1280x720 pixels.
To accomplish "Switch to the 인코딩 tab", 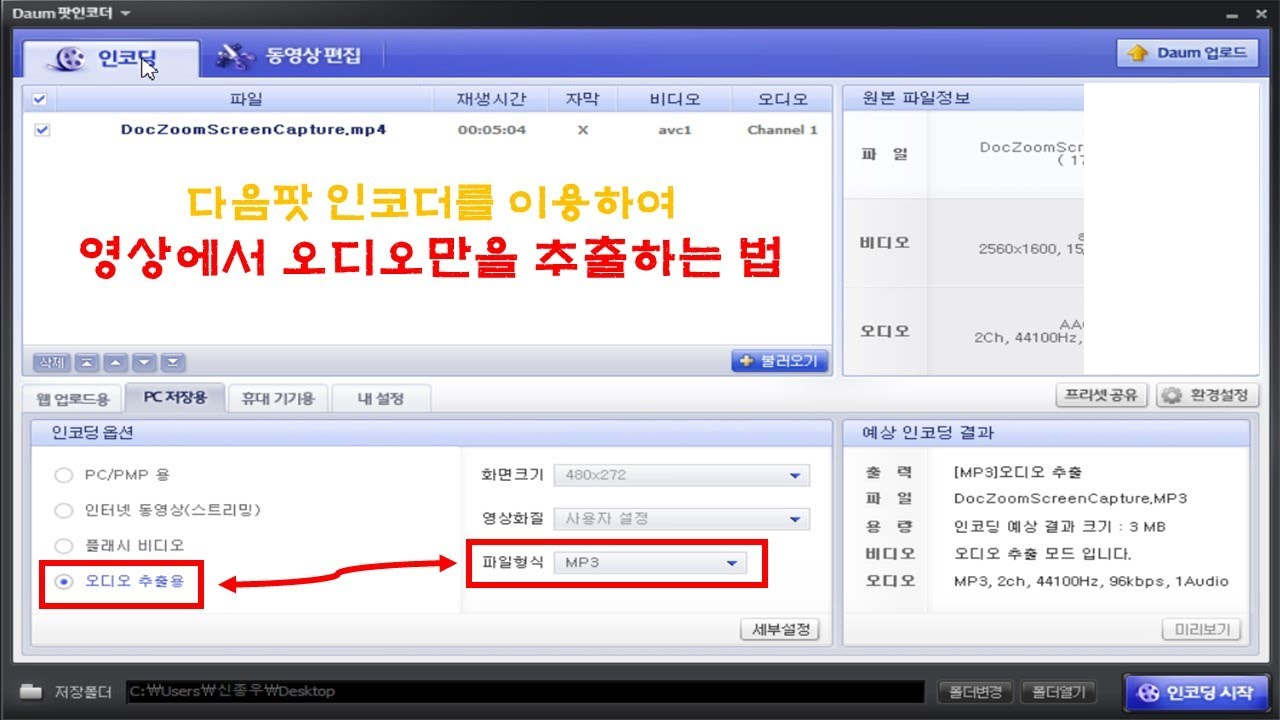I will [111, 58].
